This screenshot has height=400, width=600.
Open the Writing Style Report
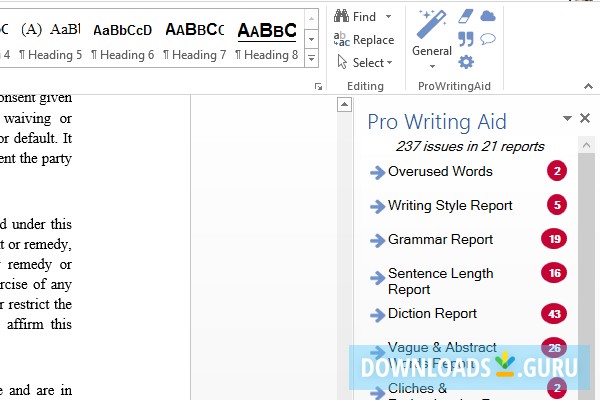[x=450, y=205]
